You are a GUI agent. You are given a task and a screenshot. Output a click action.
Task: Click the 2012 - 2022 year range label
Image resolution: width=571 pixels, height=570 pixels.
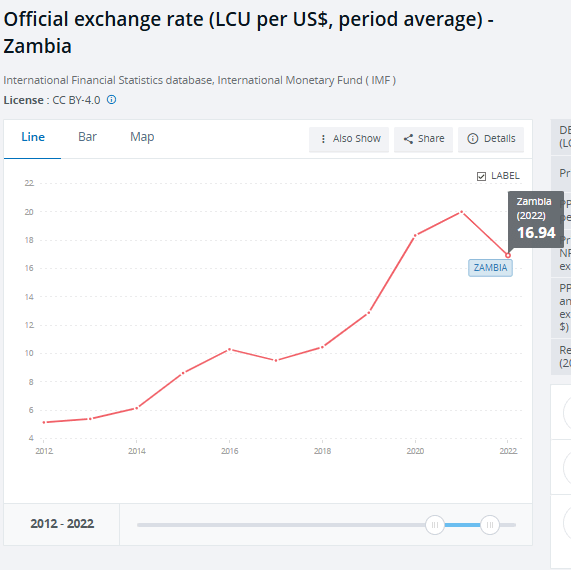62,524
